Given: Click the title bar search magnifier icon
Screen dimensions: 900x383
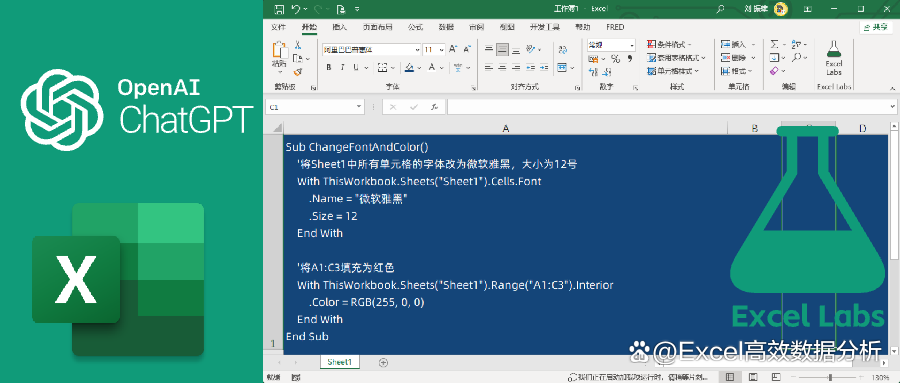Looking at the screenshot, I should [x=720, y=9].
